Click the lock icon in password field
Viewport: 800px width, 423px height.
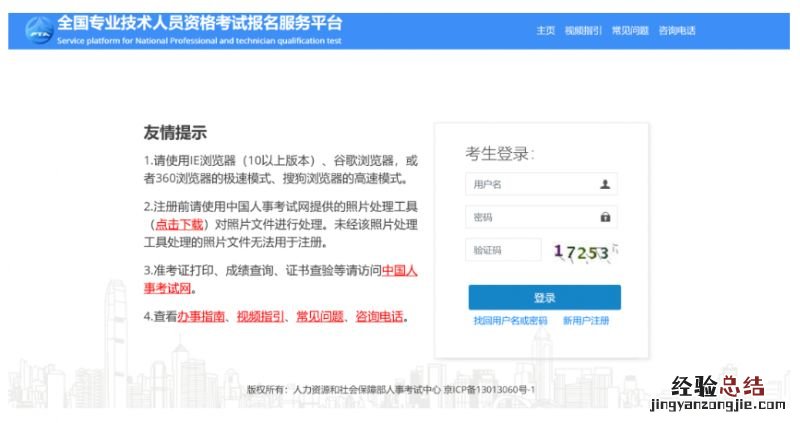coord(605,217)
